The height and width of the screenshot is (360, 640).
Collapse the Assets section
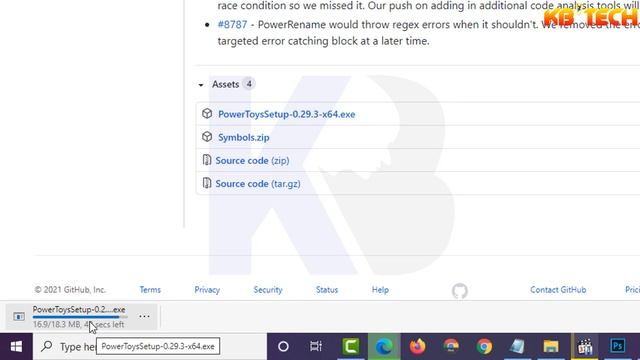click(x=200, y=85)
